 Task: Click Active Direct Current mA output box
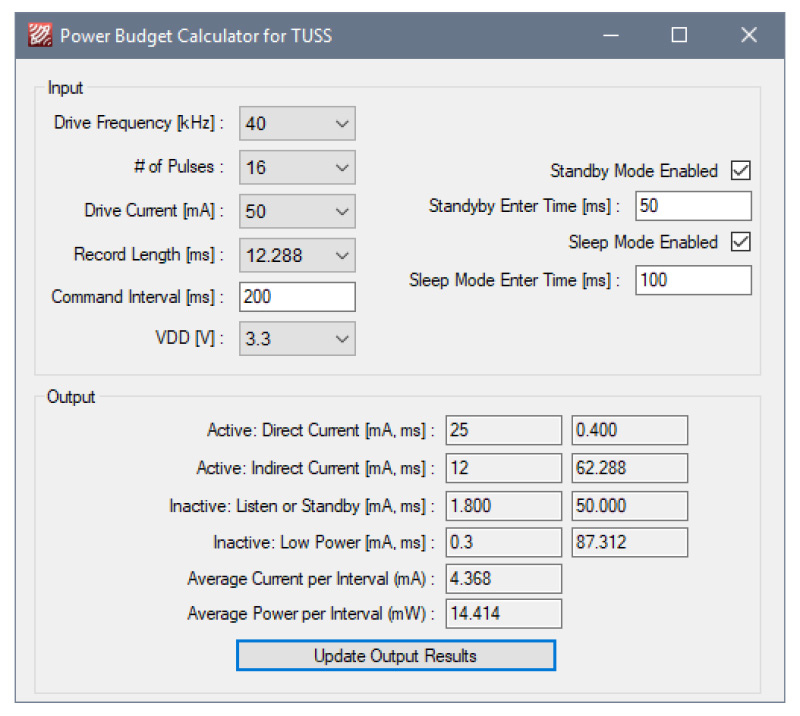(x=503, y=430)
